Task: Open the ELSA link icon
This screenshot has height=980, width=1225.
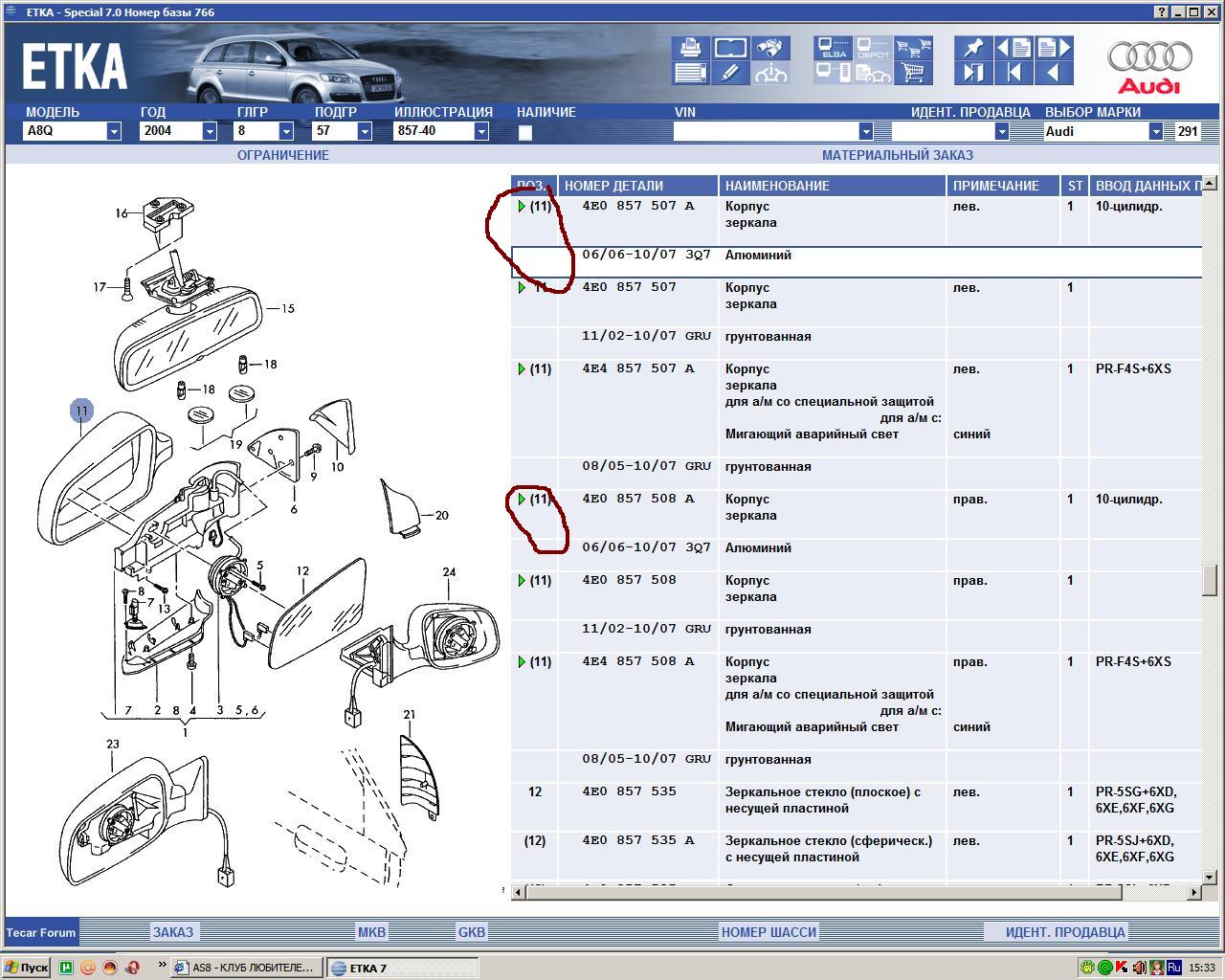Action: [834, 48]
